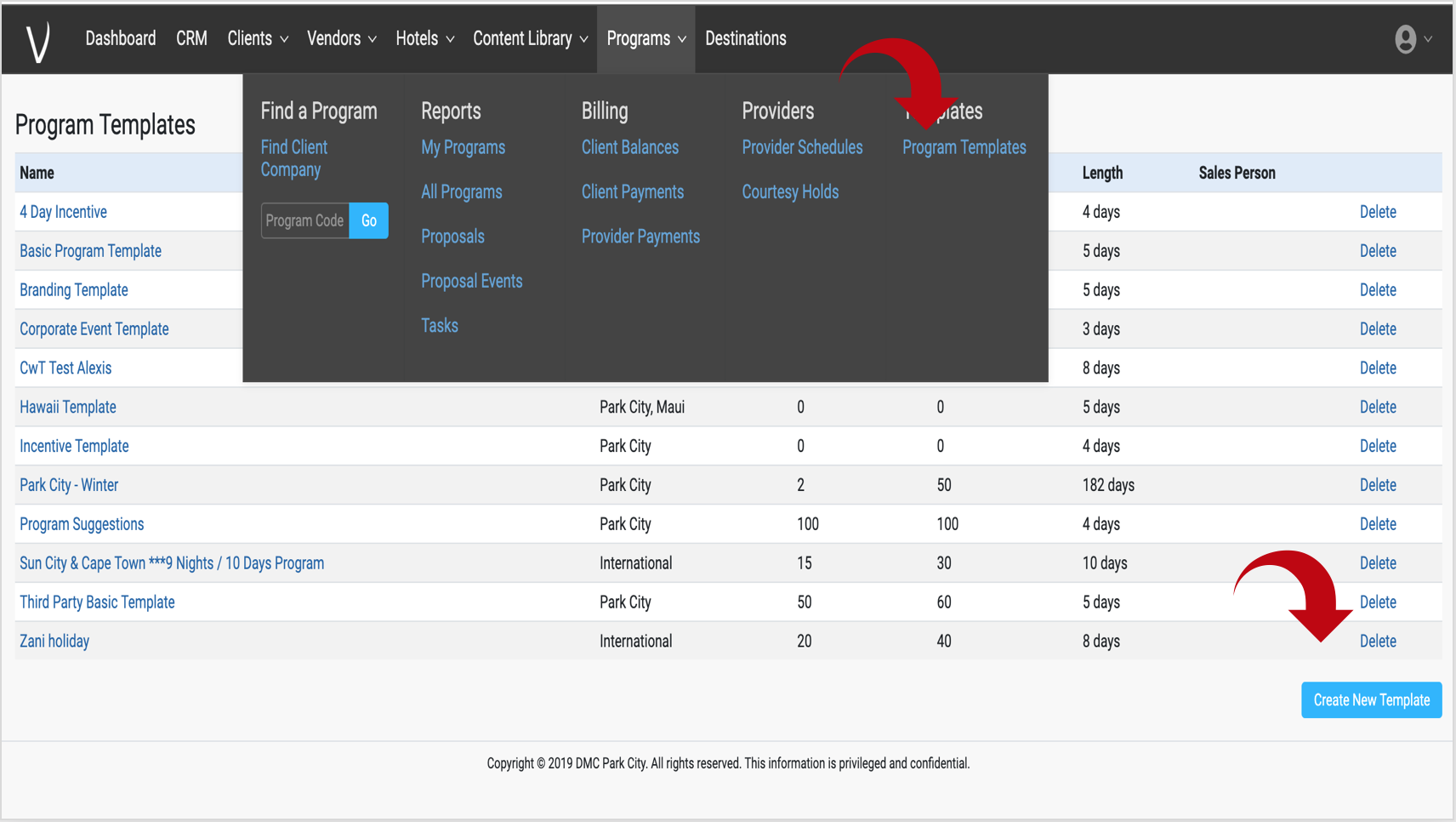Delete the Incentive Template row

(1378, 446)
